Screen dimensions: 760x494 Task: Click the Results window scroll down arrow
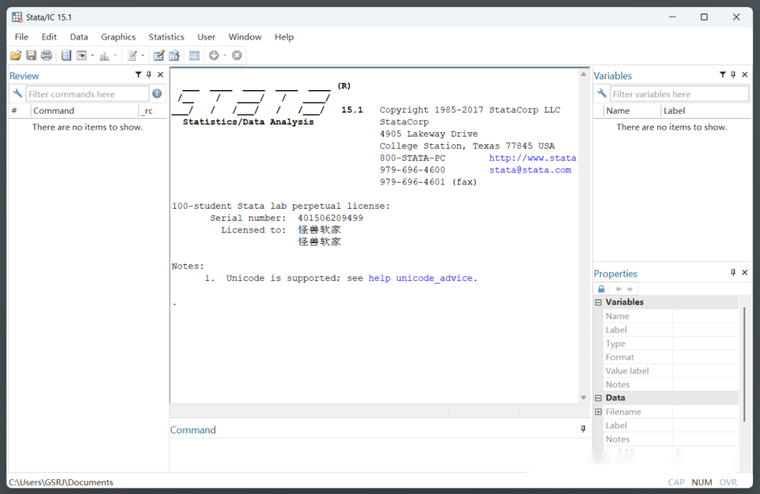584,398
